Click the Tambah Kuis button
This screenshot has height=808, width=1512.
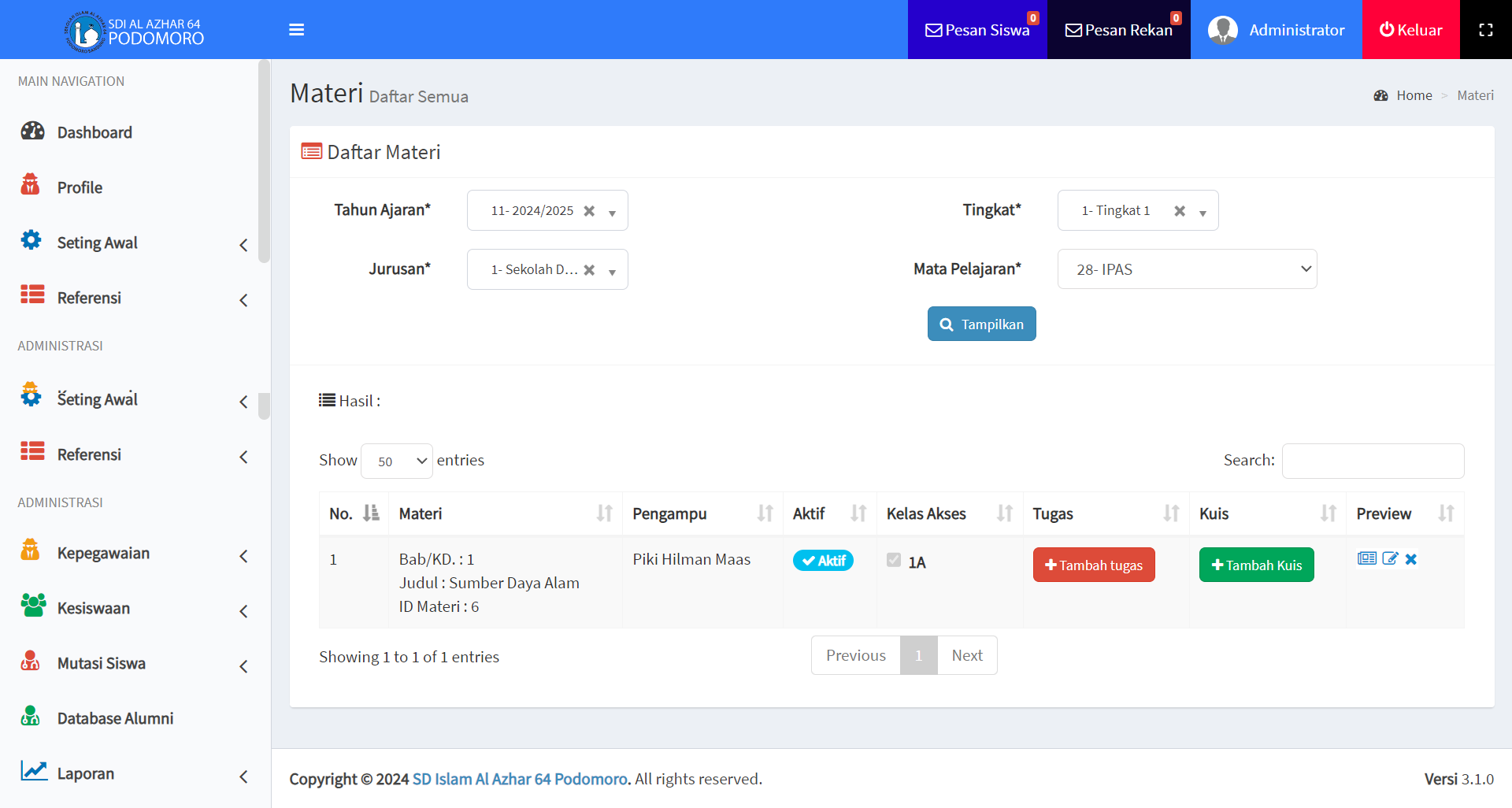(x=1256, y=565)
